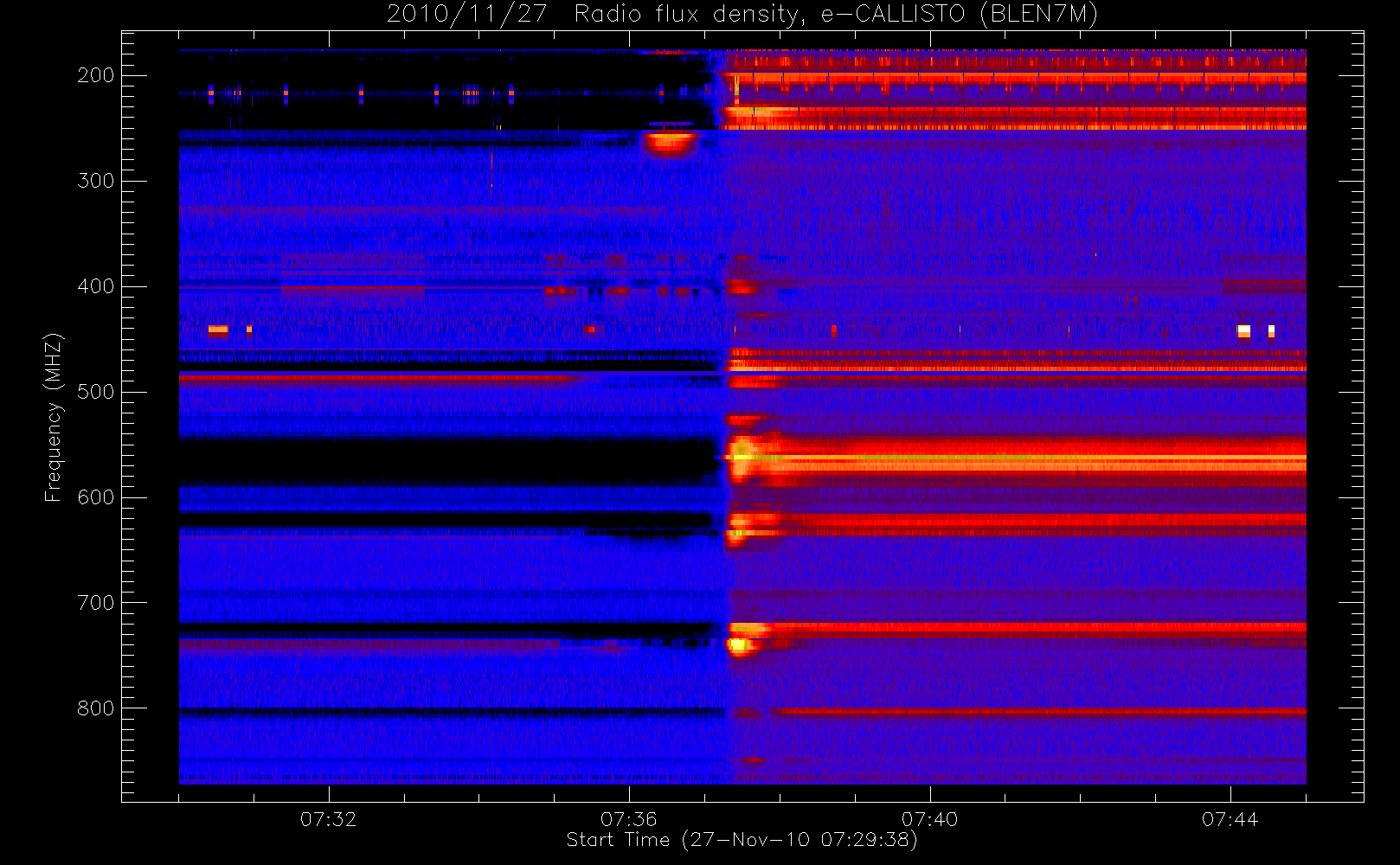Screen dimensions: 1400x865
Task: Click the plot title 'Radio flux density, e-CALLISTO (BLEN7M)'
Action: pos(836,15)
